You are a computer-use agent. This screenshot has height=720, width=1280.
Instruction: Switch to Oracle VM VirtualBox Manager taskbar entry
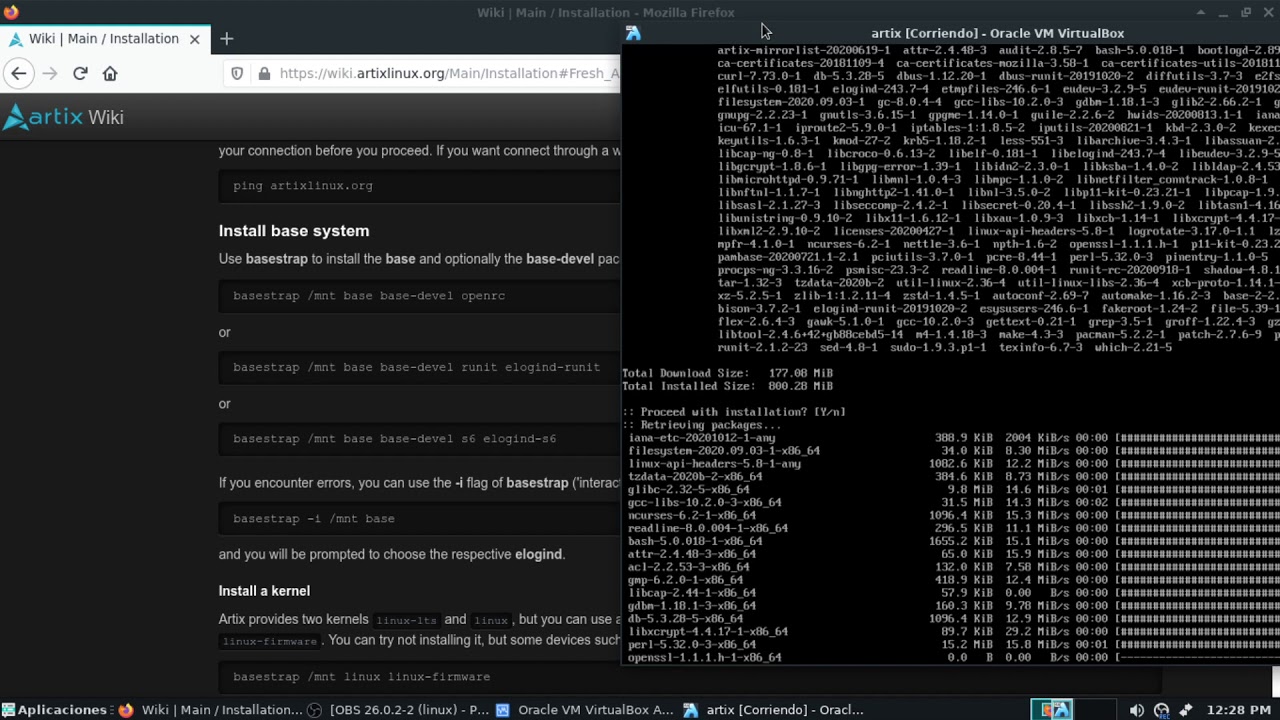click(x=585, y=710)
